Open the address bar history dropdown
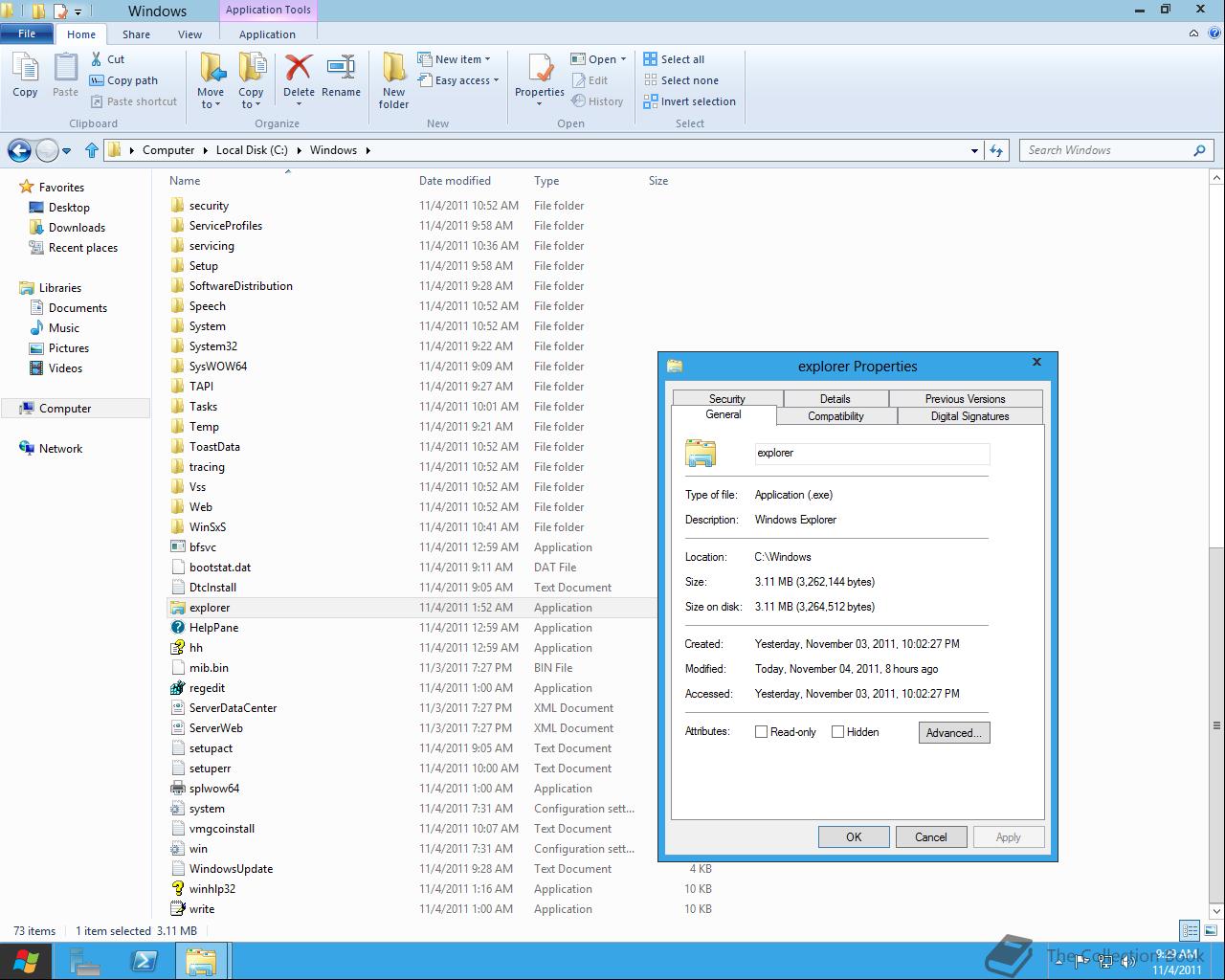The height and width of the screenshot is (980, 1225). pyautogui.click(x=974, y=150)
